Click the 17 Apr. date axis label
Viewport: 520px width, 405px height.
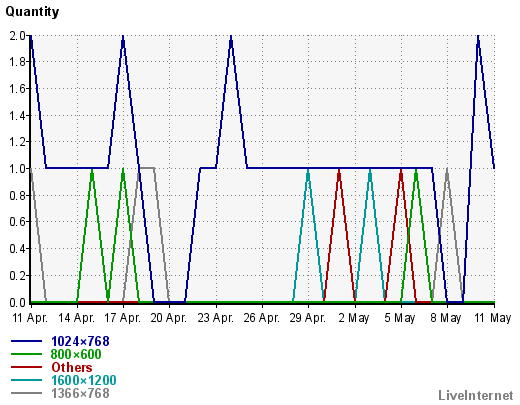pyautogui.click(x=123, y=318)
